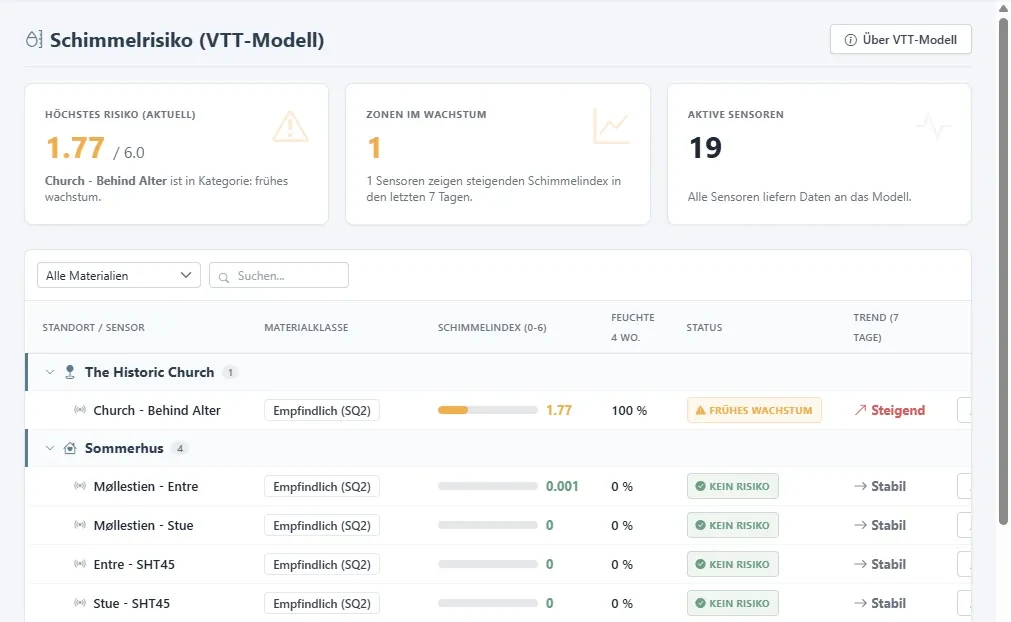Click Kein Risiko badge for Møllestien - Stue
The width and height of the screenshot is (1011, 622).
[x=732, y=525]
